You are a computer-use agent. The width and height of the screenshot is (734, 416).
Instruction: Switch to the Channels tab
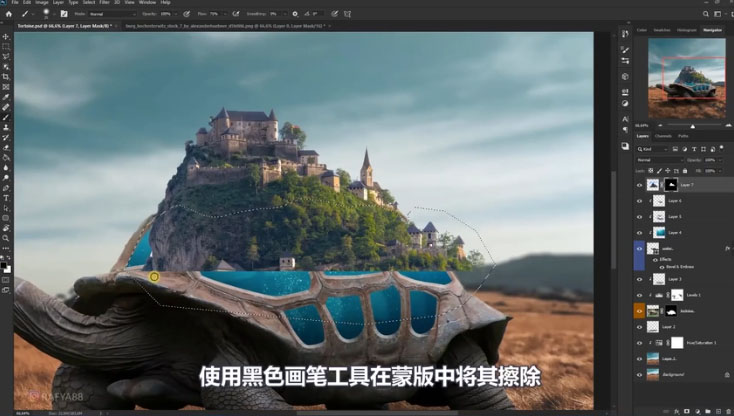pyautogui.click(x=663, y=136)
